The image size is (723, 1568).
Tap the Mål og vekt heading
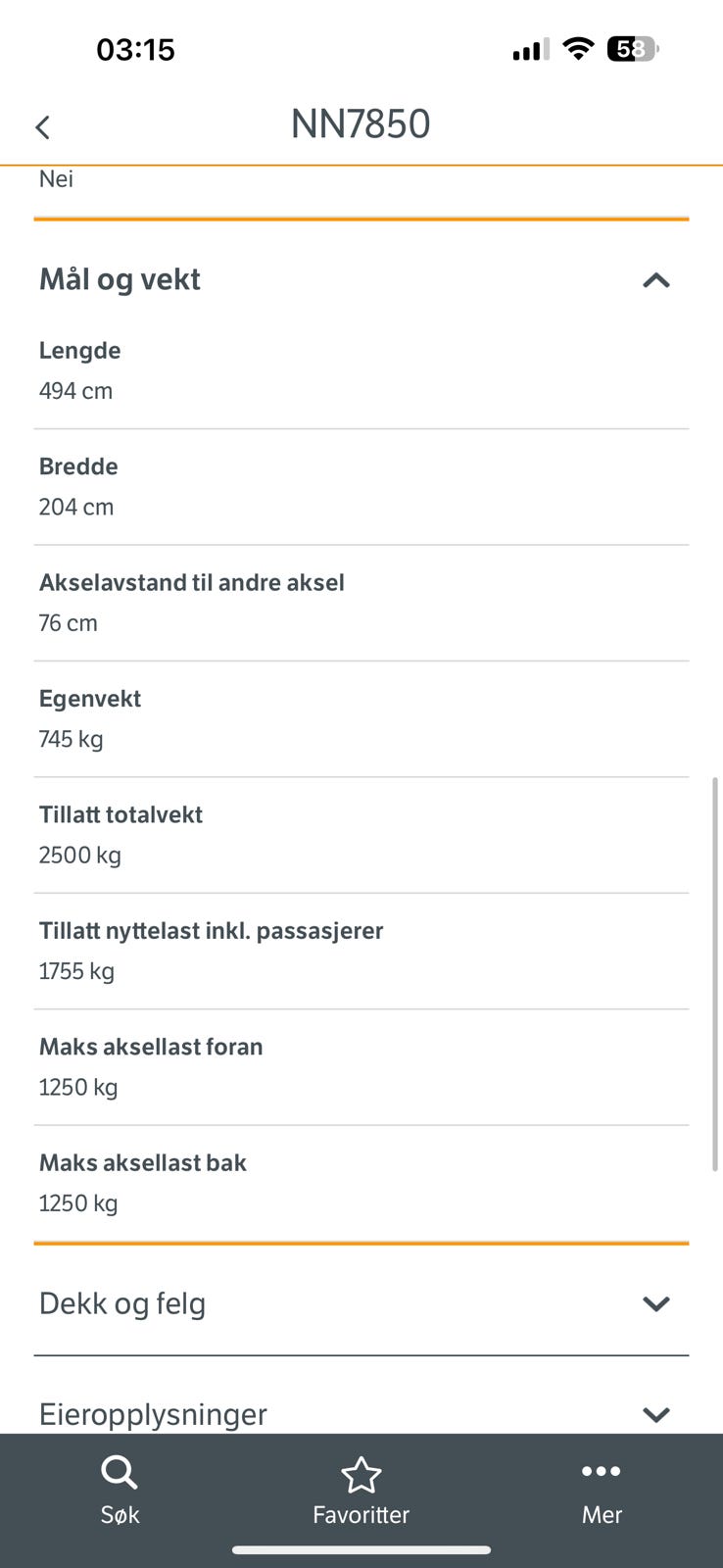pyautogui.click(x=120, y=280)
